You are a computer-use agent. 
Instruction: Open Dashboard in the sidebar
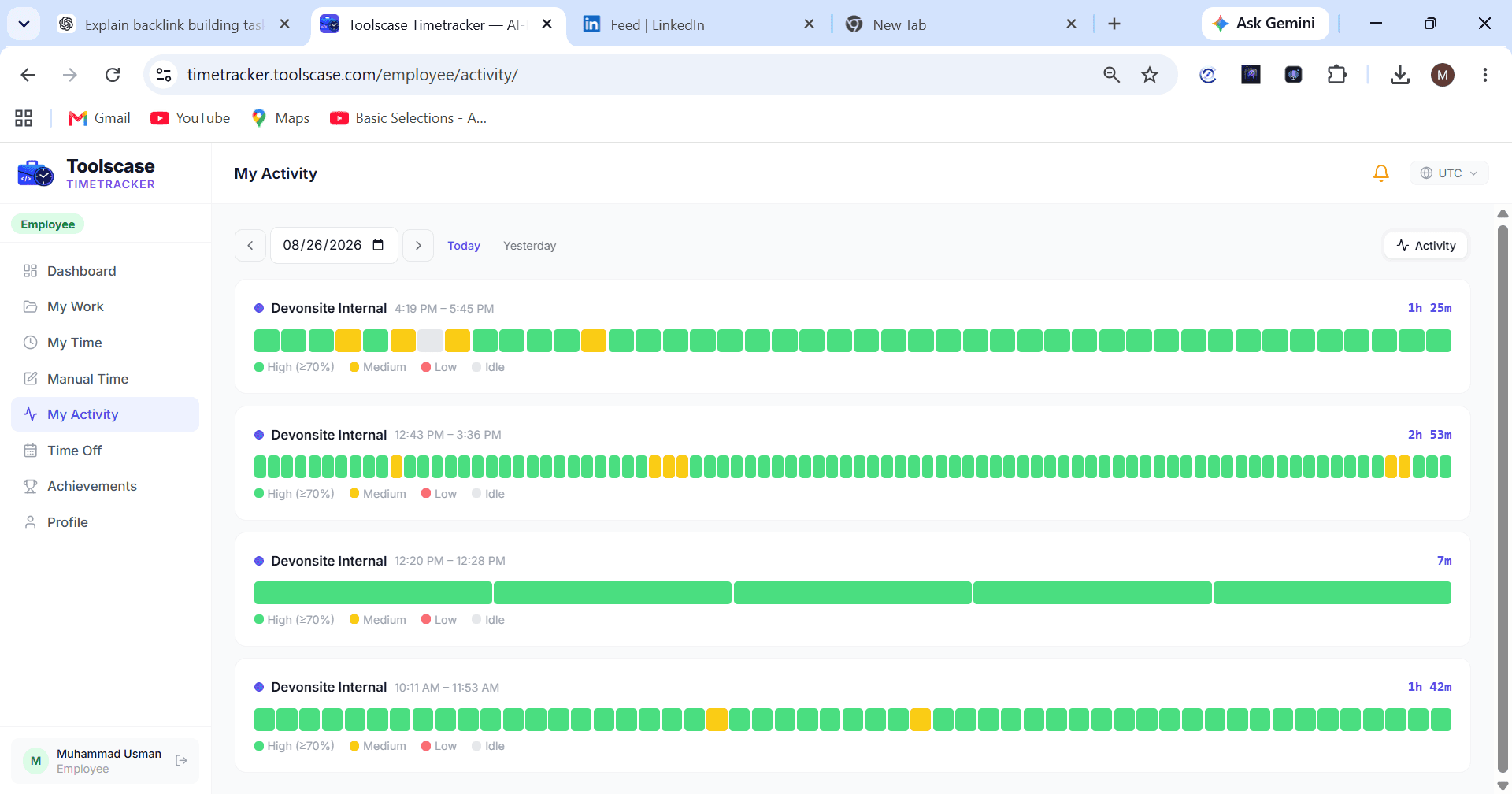pyautogui.click(x=105, y=271)
